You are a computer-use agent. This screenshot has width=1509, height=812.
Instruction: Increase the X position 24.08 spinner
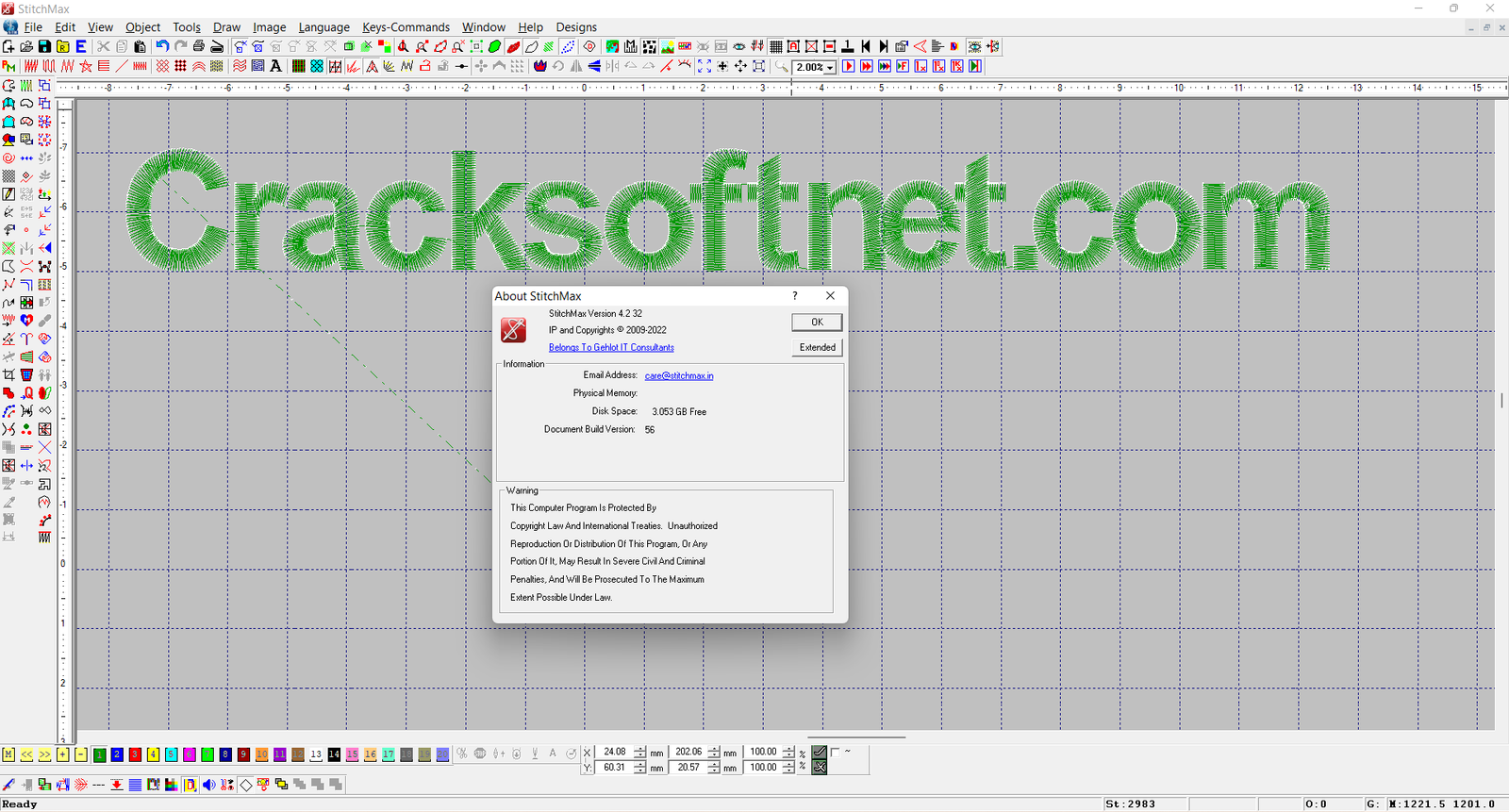pos(640,749)
